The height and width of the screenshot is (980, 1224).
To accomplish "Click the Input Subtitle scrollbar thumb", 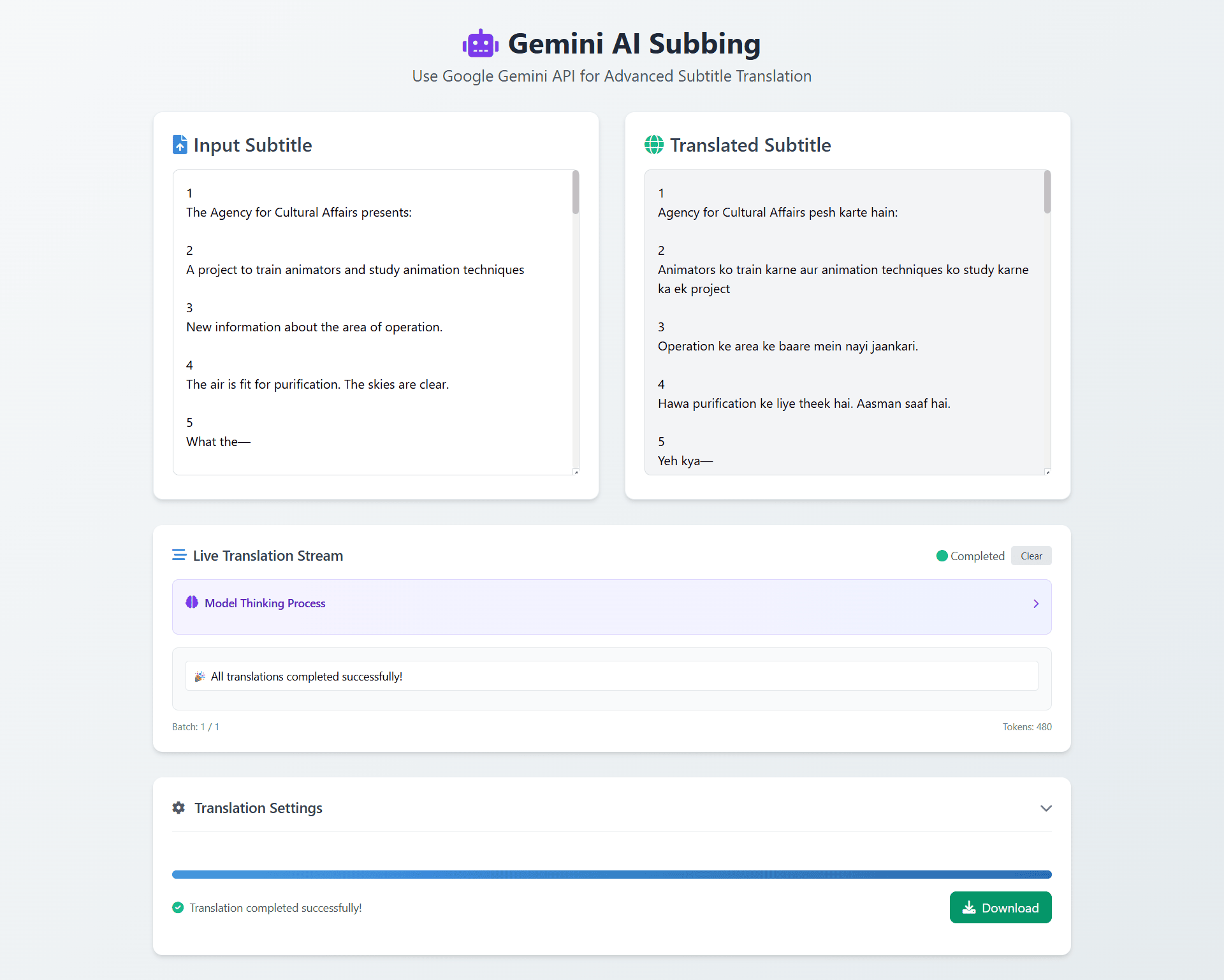I will tap(575, 192).
